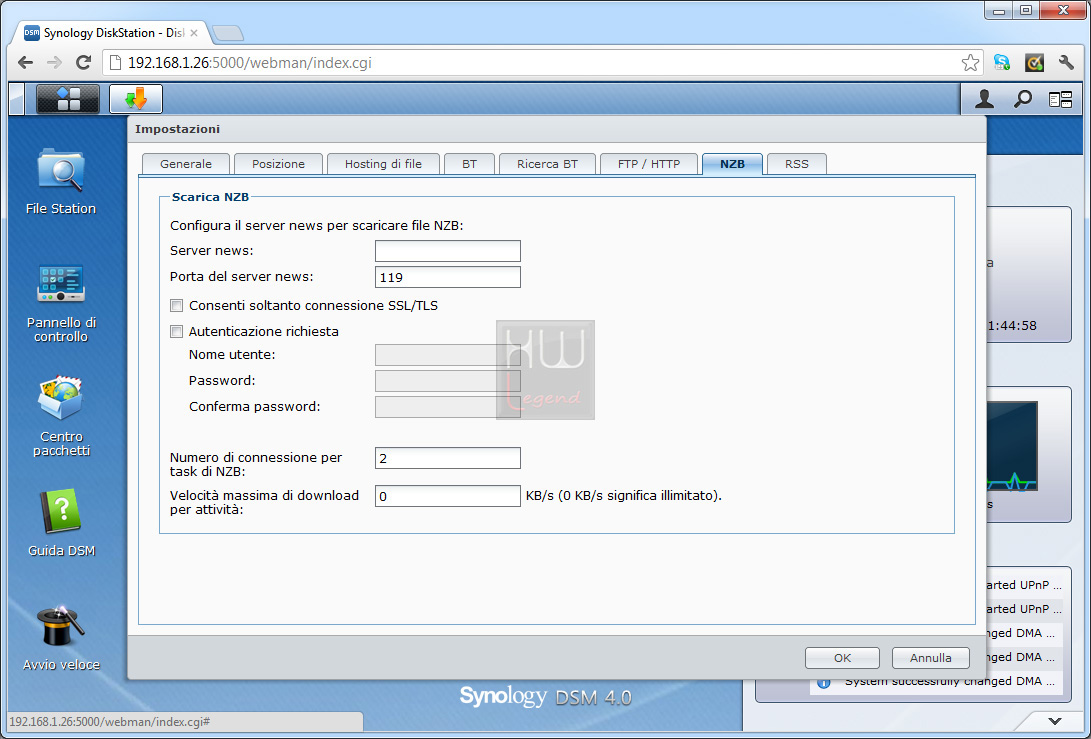The width and height of the screenshot is (1091, 739).
Task: Switch to the RSS tab
Action: (797, 164)
